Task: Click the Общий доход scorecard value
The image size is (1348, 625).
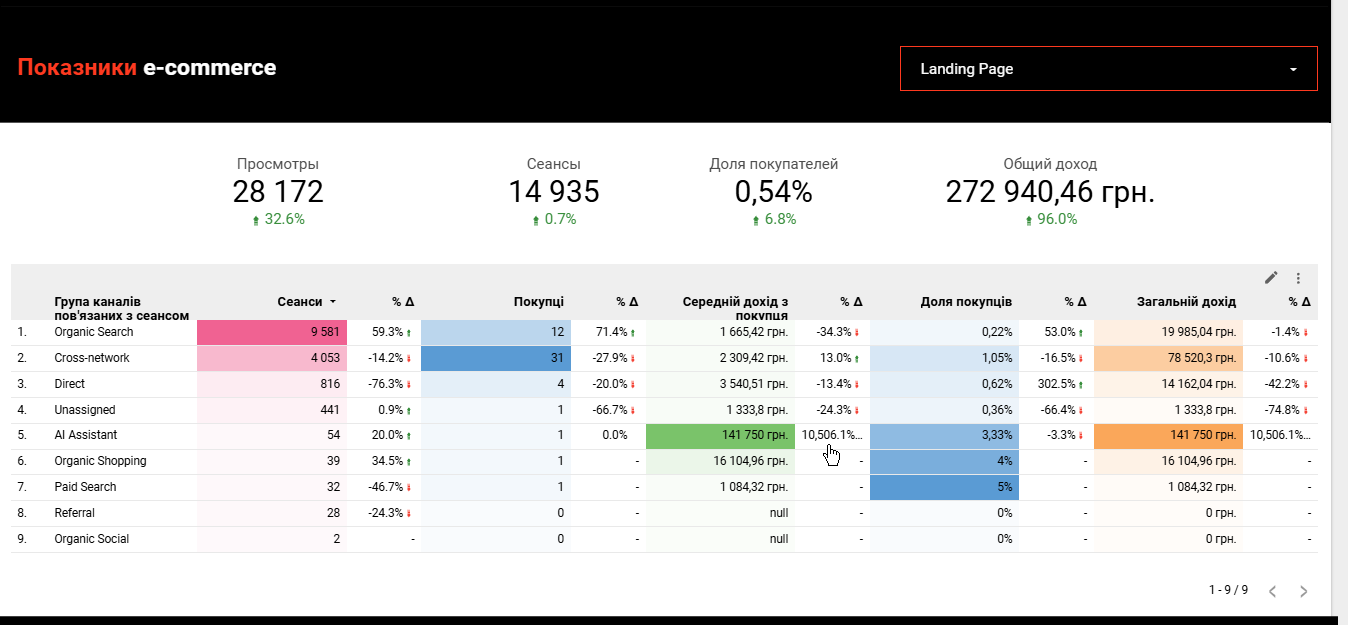Action: pyautogui.click(x=1050, y=192)
